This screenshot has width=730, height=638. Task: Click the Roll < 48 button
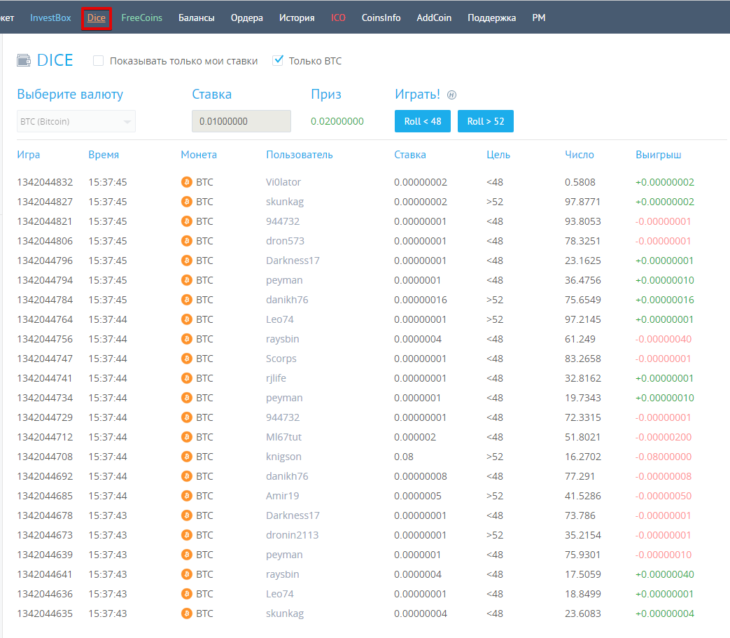tap(423, 121)
